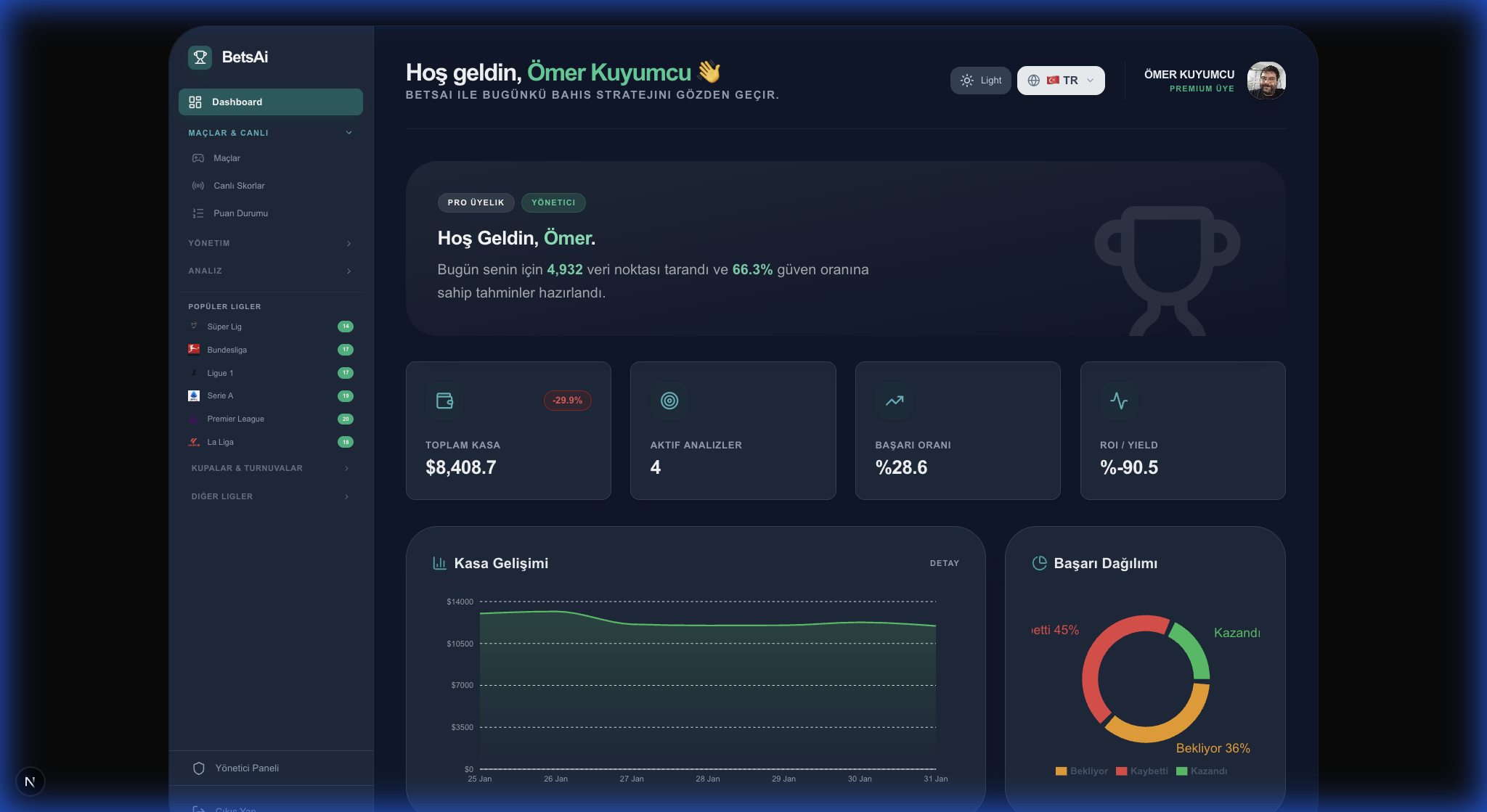Click the Aktif Analizler target icon
1487x812 pixels.
[669, 401]
